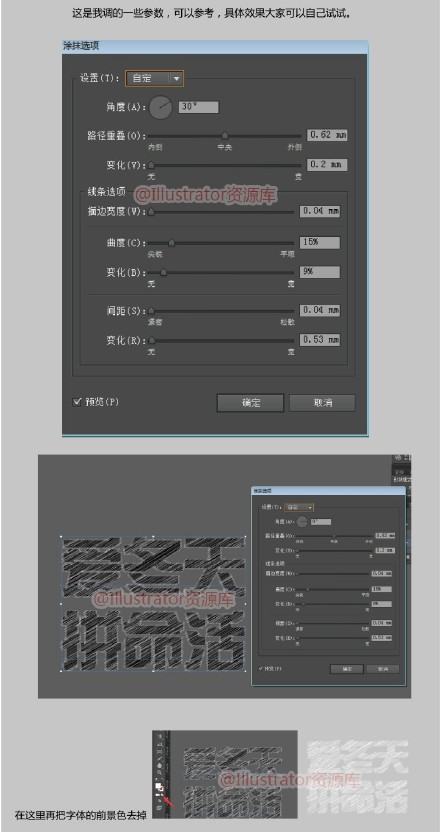The height and width of the screenshot is (832, 440).
Task: Click the 松散 label in the large dialog
Action: [287, 322]
